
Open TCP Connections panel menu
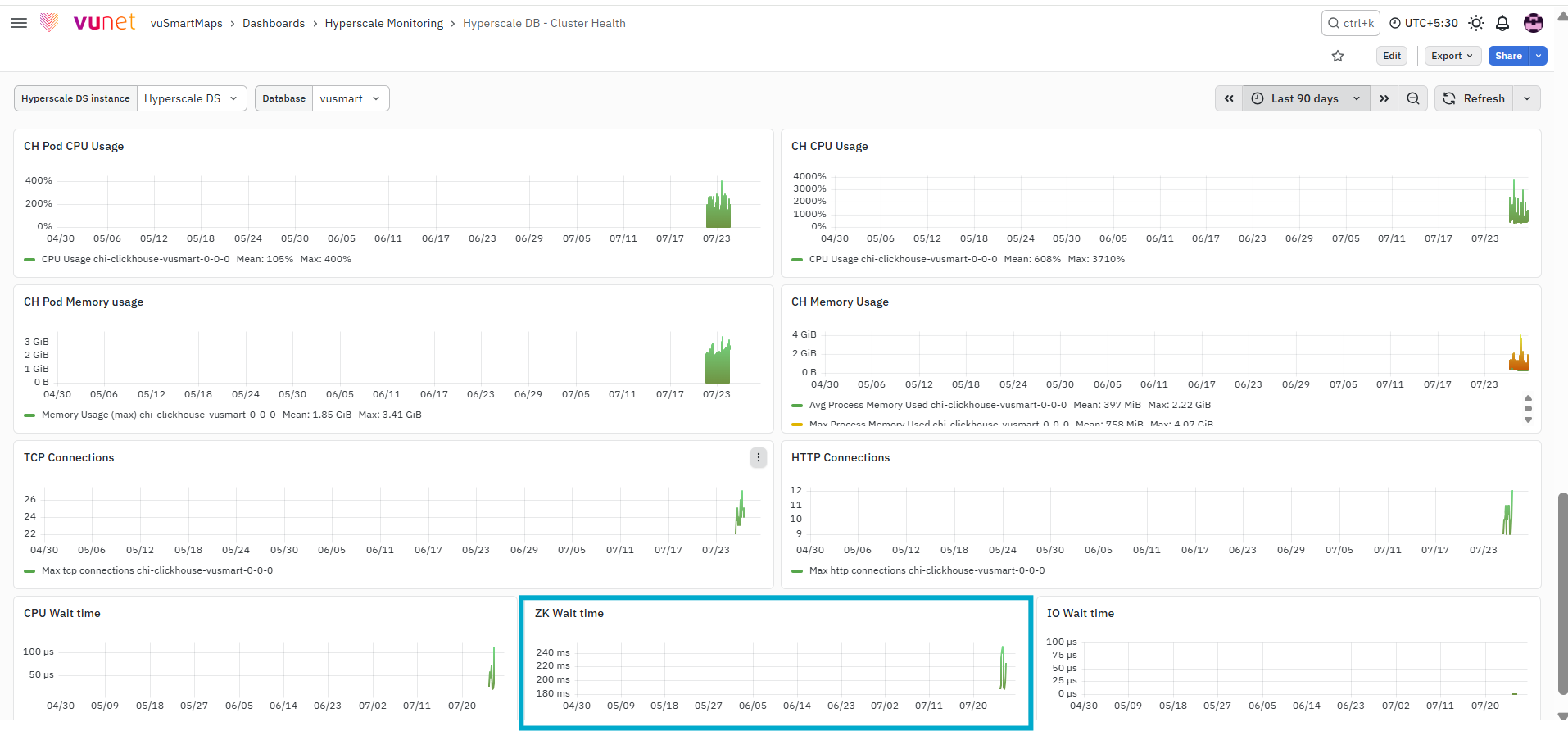pyautogui.click(x=759, y=457)
